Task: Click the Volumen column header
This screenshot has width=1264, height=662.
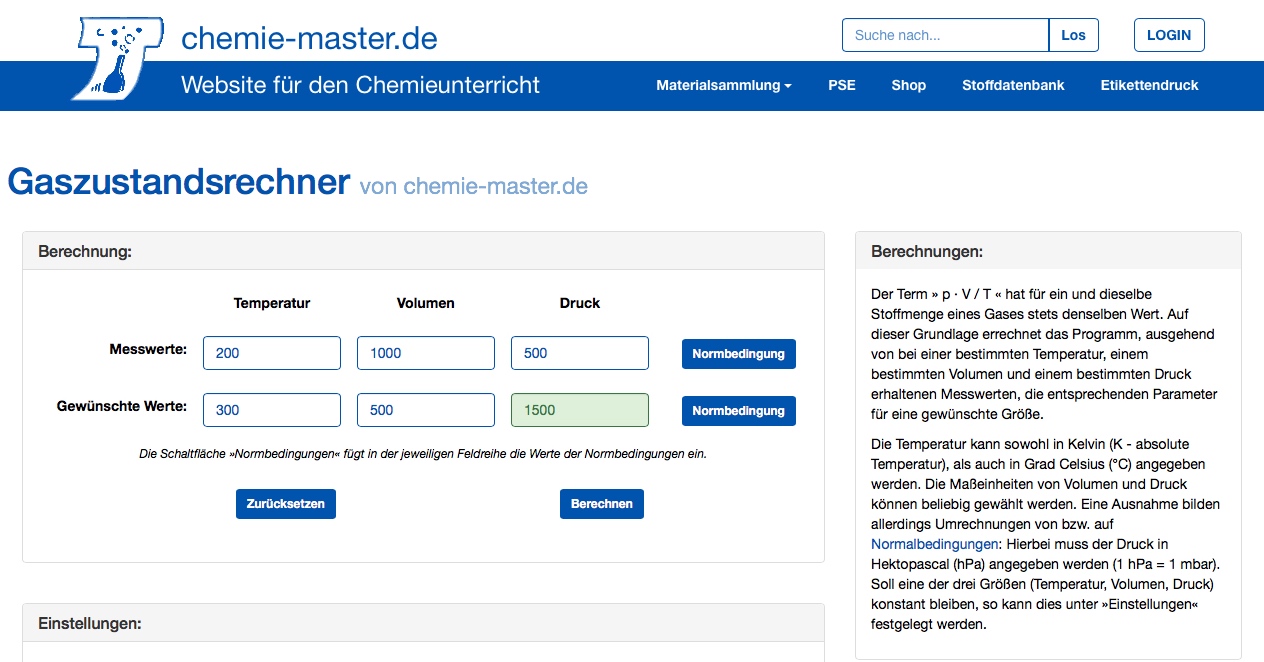Action: click(426, 303)
